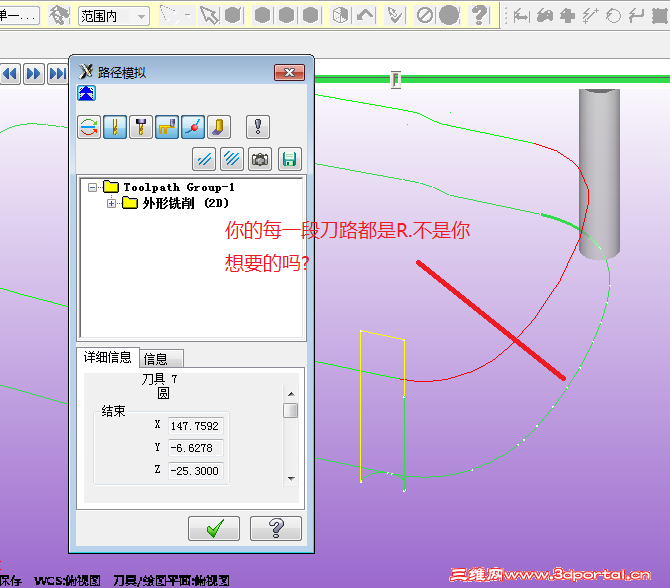Click the greyed plus-shaped icon in right toolbar
670x588 pixels.
(567, 16)
